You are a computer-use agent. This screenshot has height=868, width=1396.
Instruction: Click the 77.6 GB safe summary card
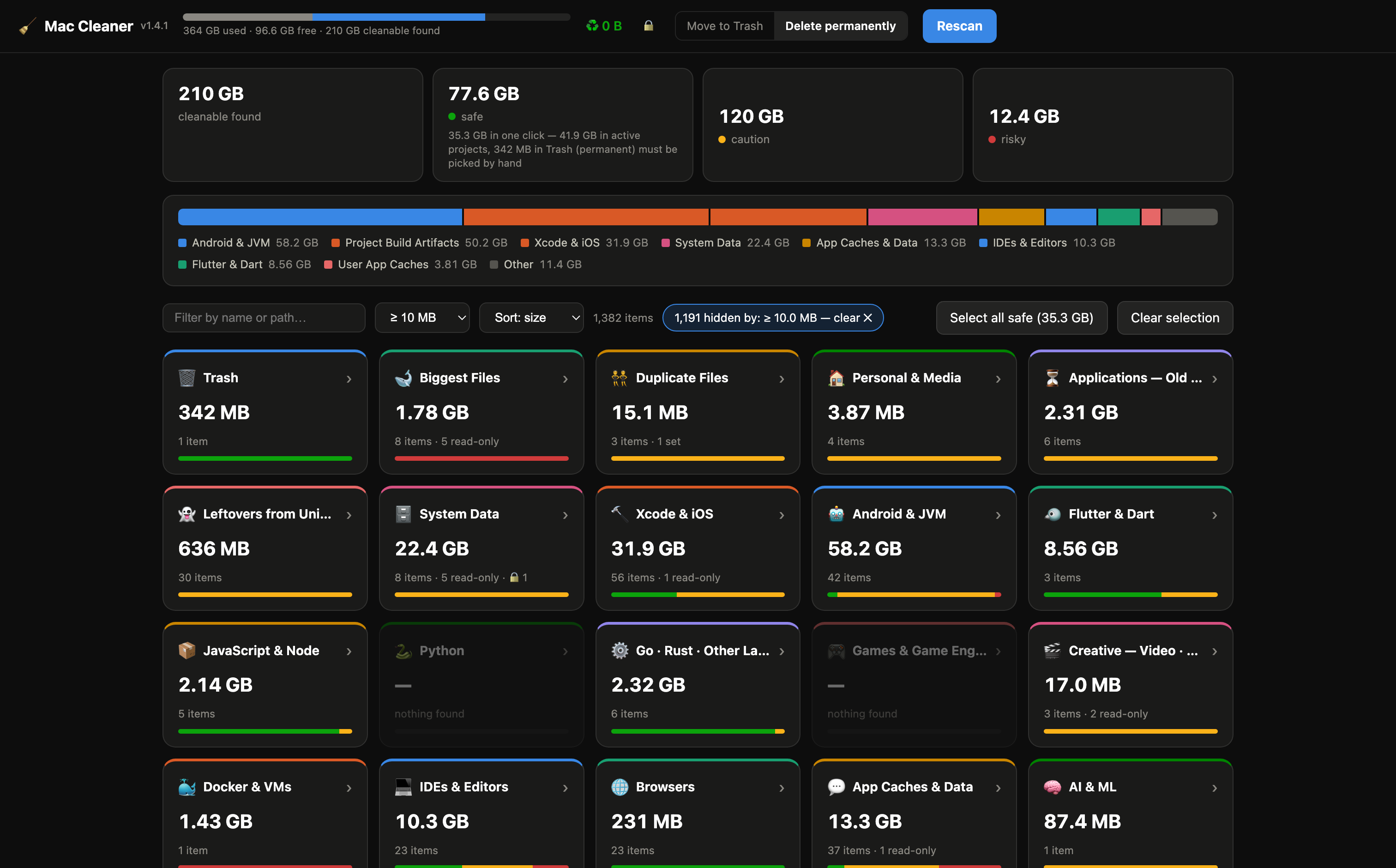563,125
